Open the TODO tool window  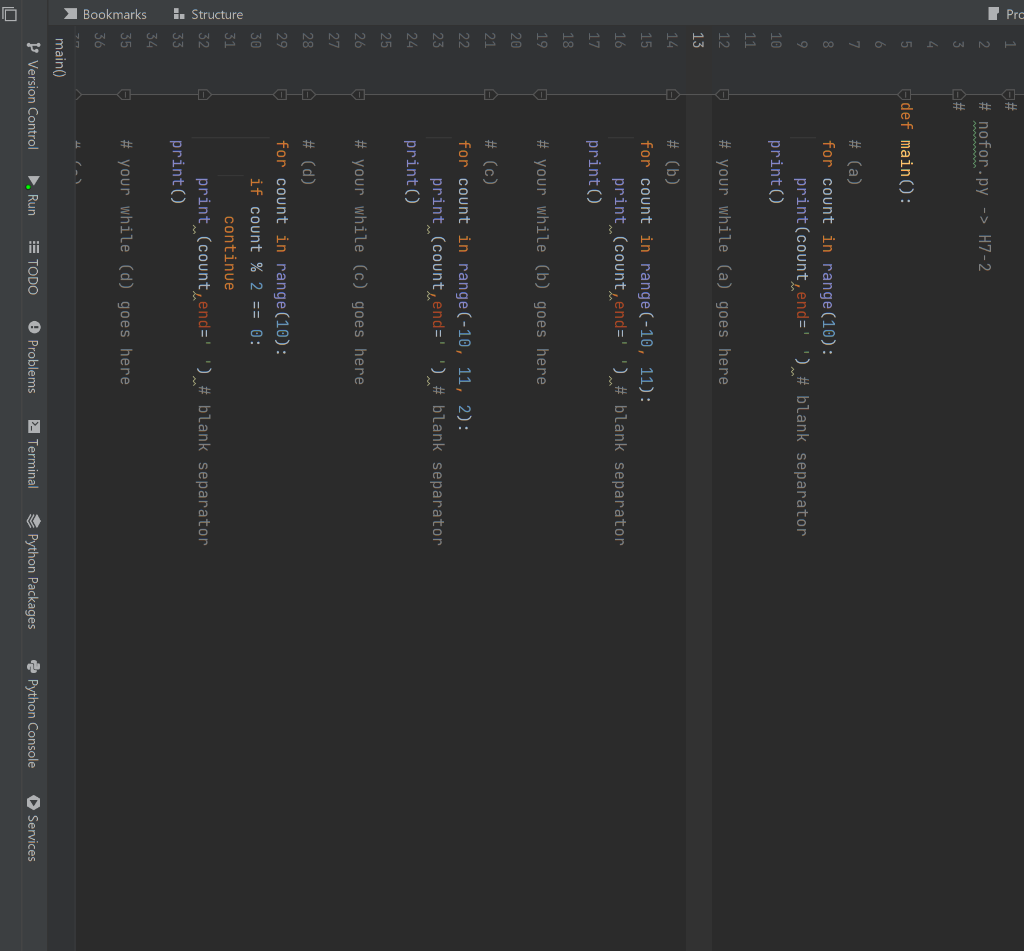tap(33, 268)
